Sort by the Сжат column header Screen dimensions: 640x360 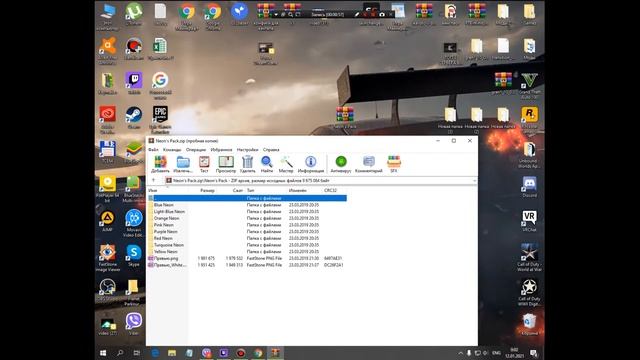(x=238, y=191)
